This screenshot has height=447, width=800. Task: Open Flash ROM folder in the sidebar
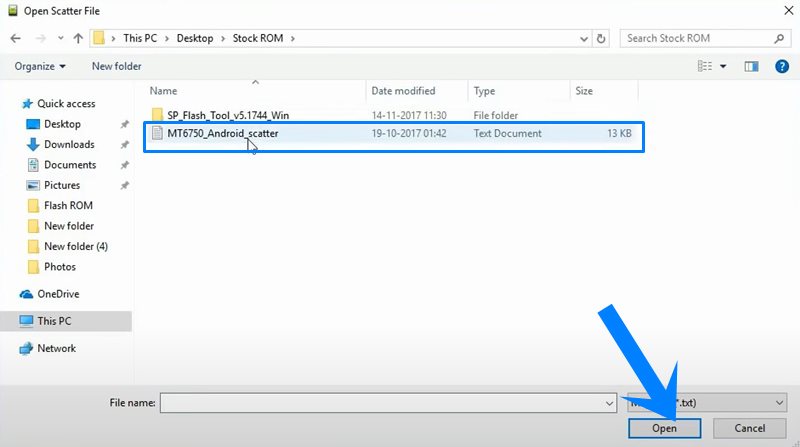(x=68, y=206)
